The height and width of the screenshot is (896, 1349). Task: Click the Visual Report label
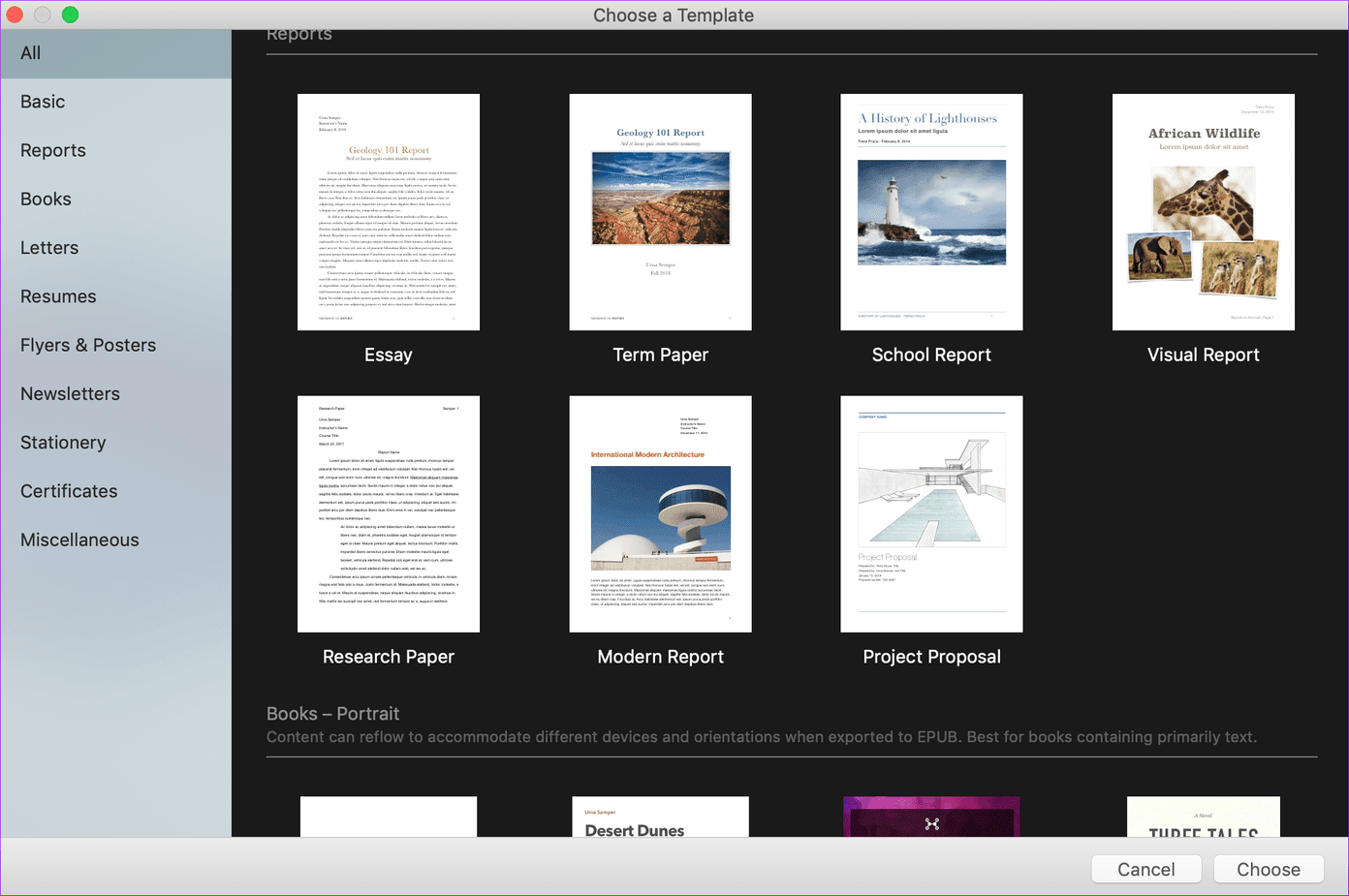click(1204, 355)
